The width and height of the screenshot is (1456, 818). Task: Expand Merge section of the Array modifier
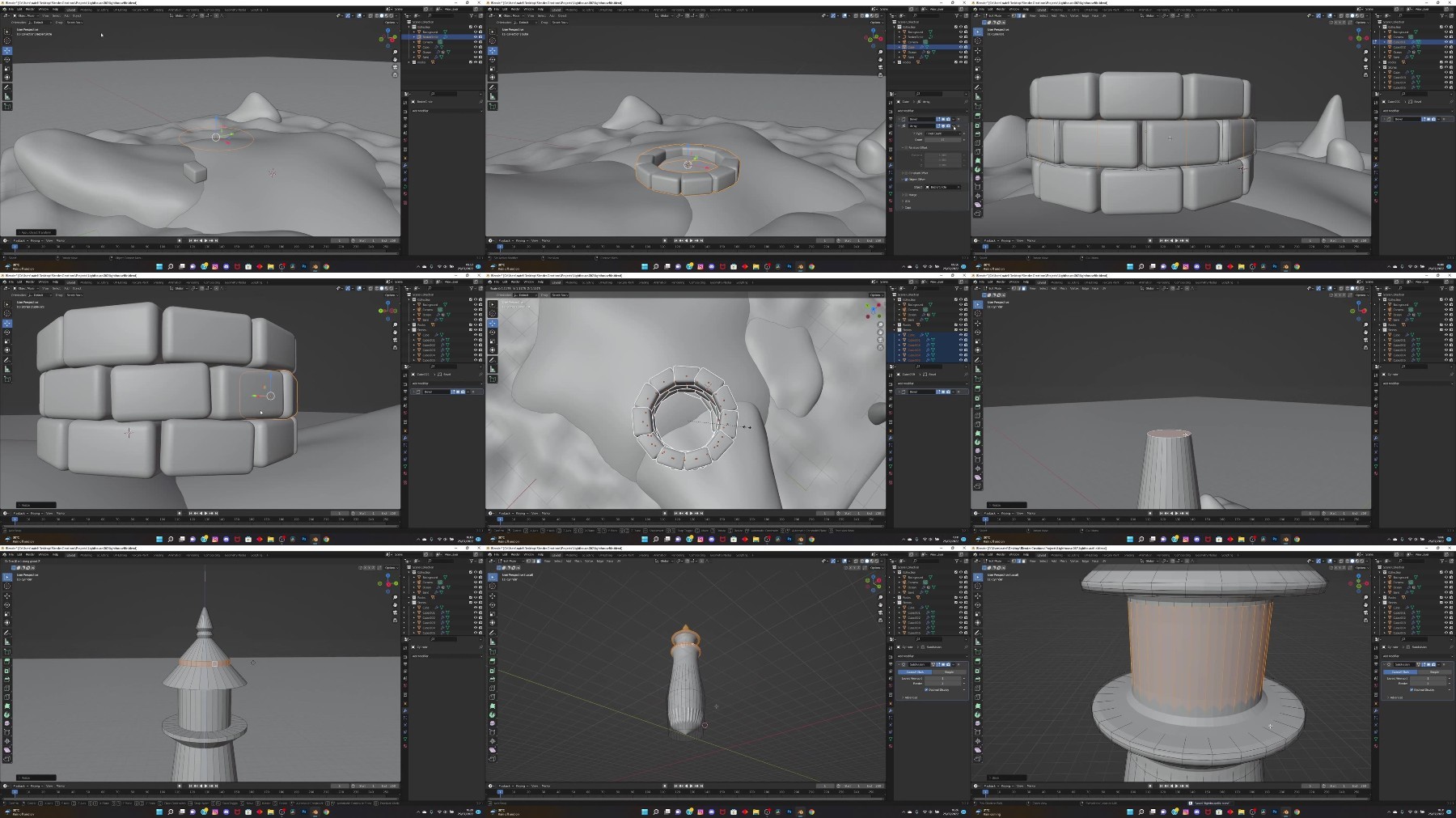click(x=911, y=195)
